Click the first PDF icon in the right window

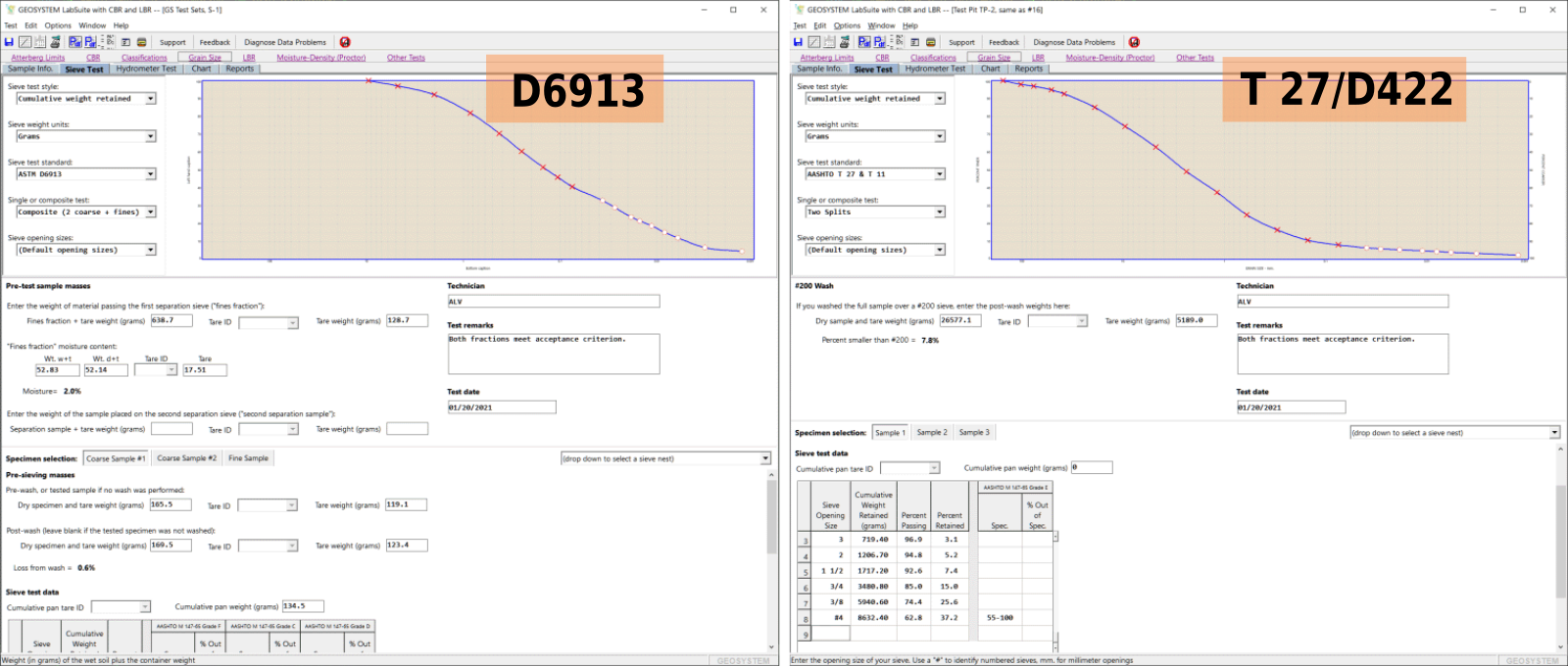(864, 42)
